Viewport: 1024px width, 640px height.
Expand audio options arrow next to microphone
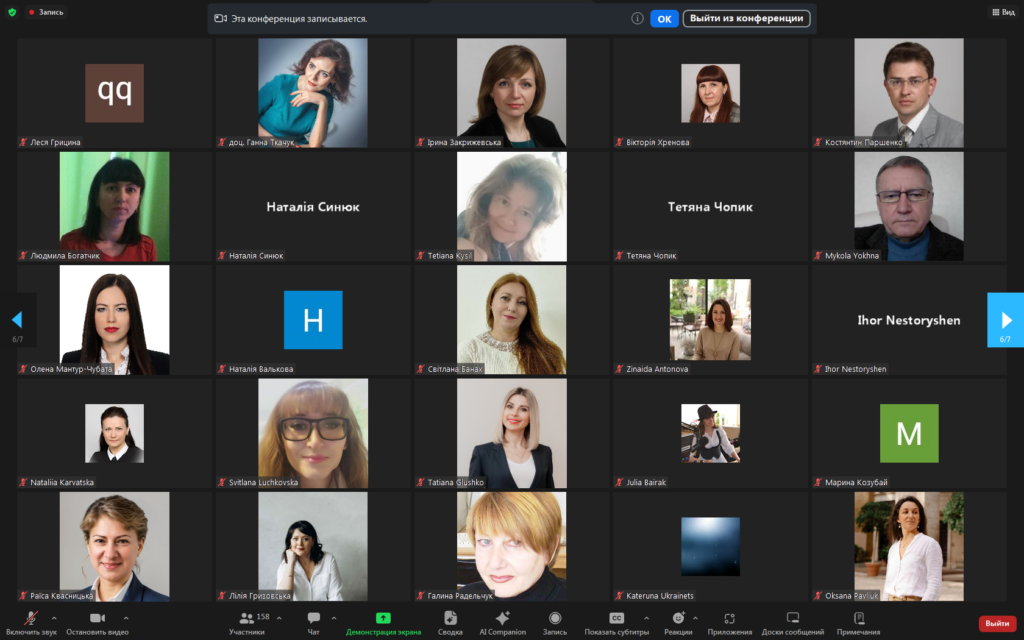tap(54, 618)
